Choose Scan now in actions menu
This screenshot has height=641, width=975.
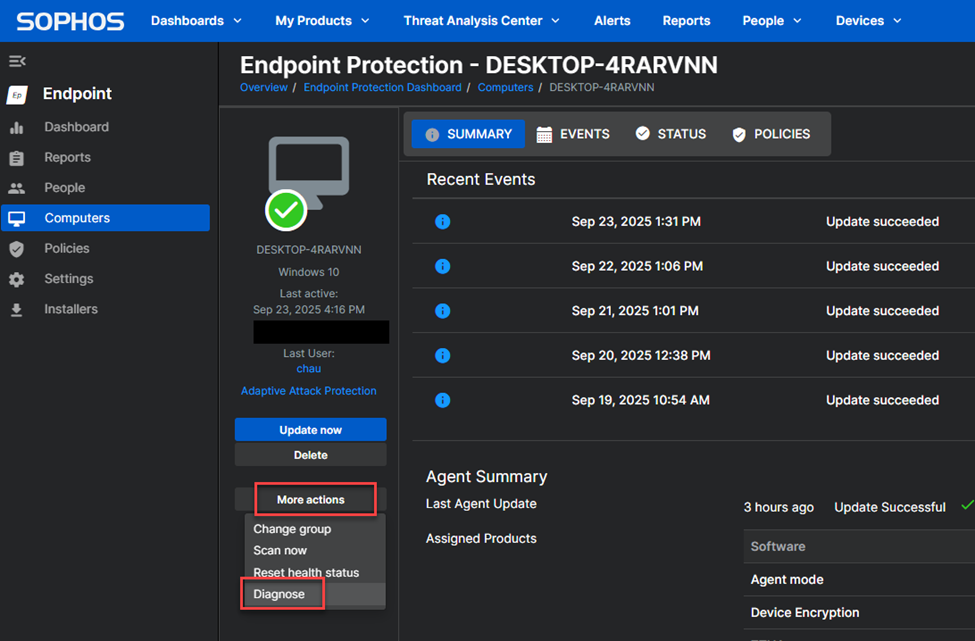click(280, 551)
